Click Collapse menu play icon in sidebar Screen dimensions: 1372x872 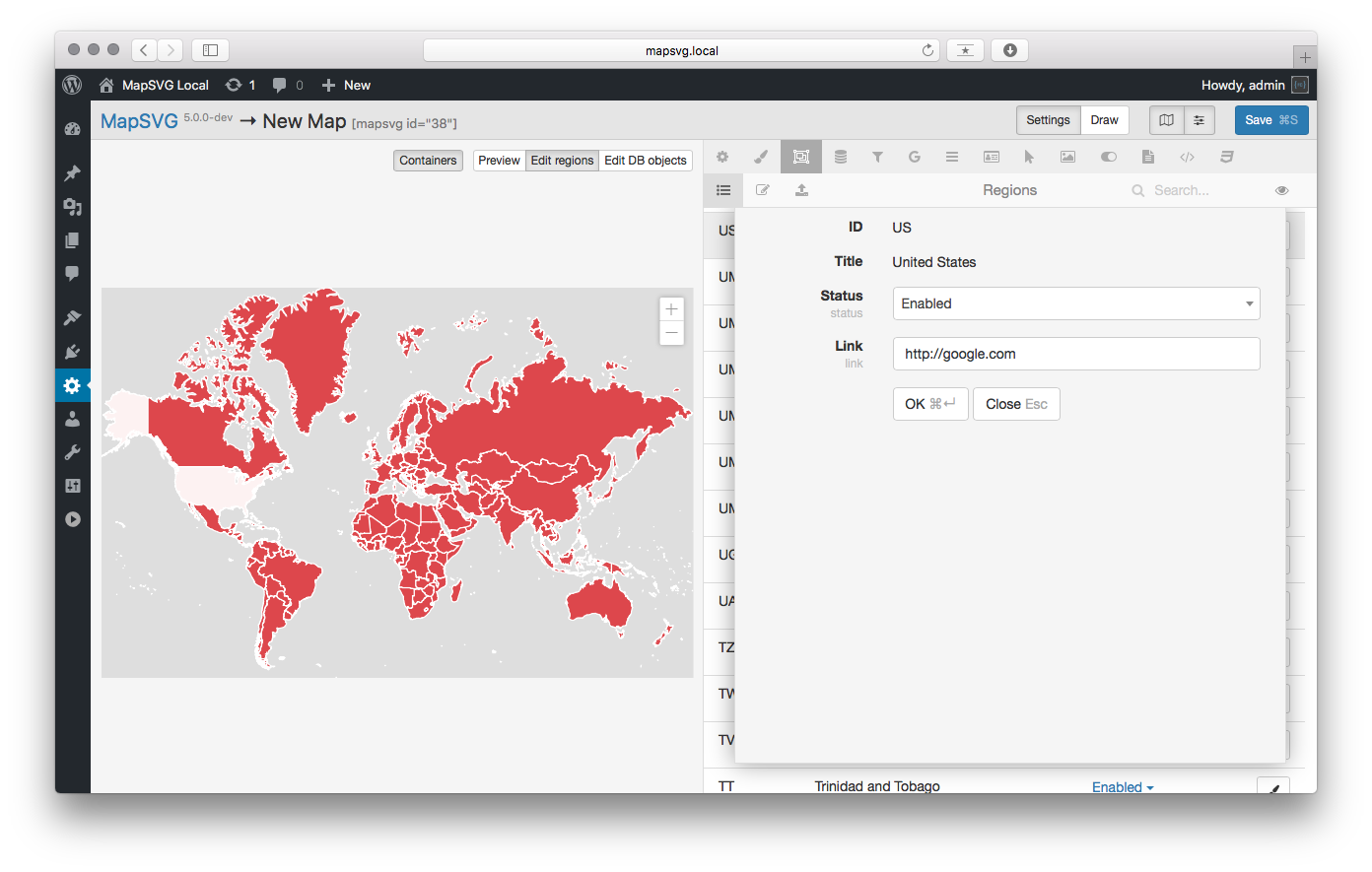pos(72,519)
